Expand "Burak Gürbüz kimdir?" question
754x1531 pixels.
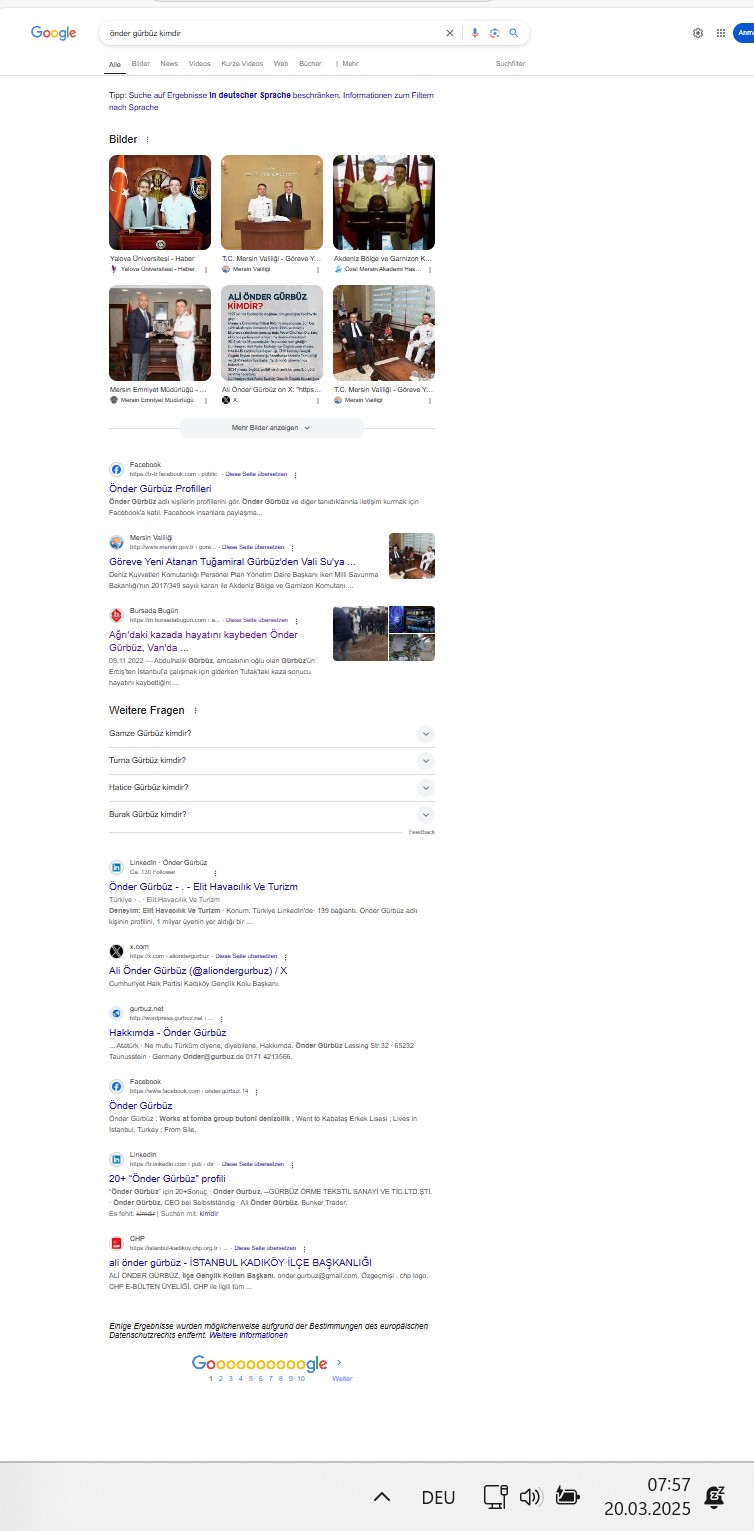[272, 815]
